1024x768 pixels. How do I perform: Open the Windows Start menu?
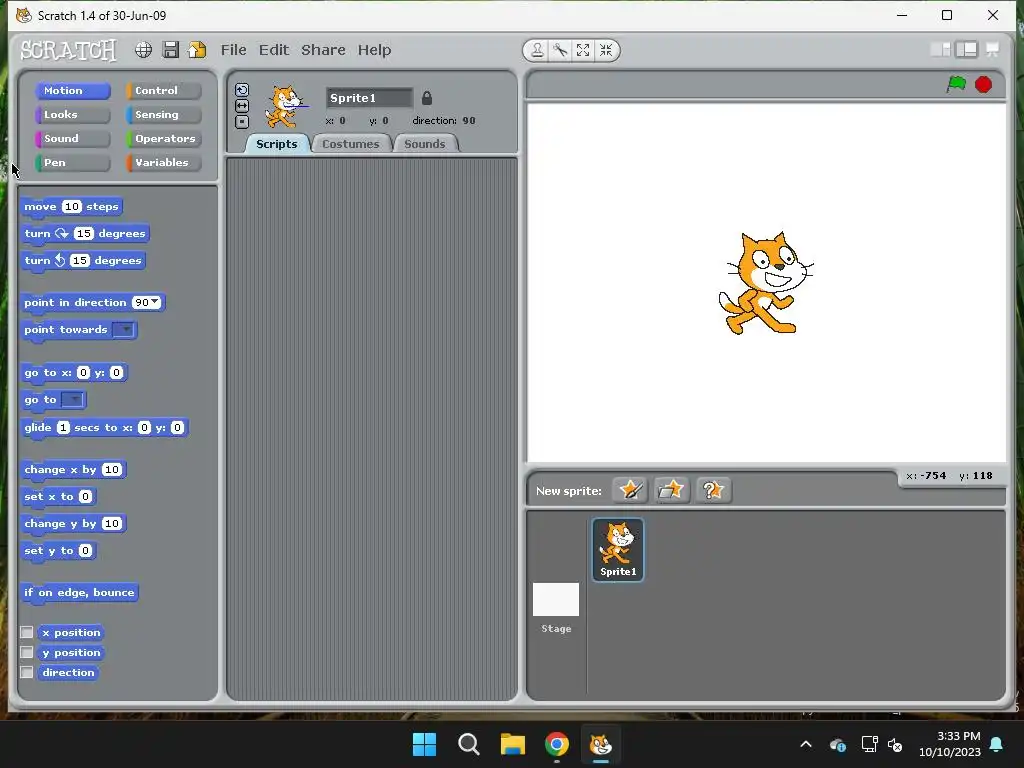(x=424, y=744)
